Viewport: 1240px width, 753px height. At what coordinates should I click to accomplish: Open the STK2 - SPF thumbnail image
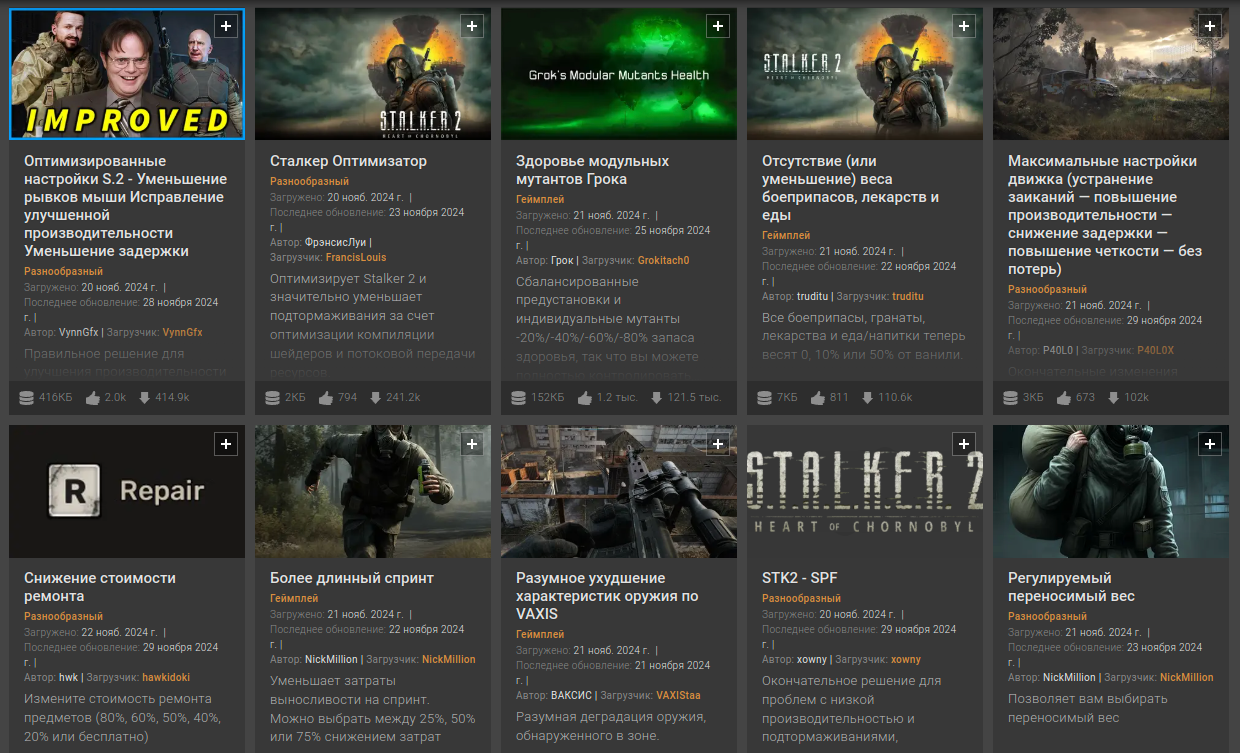click(x=865, y=491)
